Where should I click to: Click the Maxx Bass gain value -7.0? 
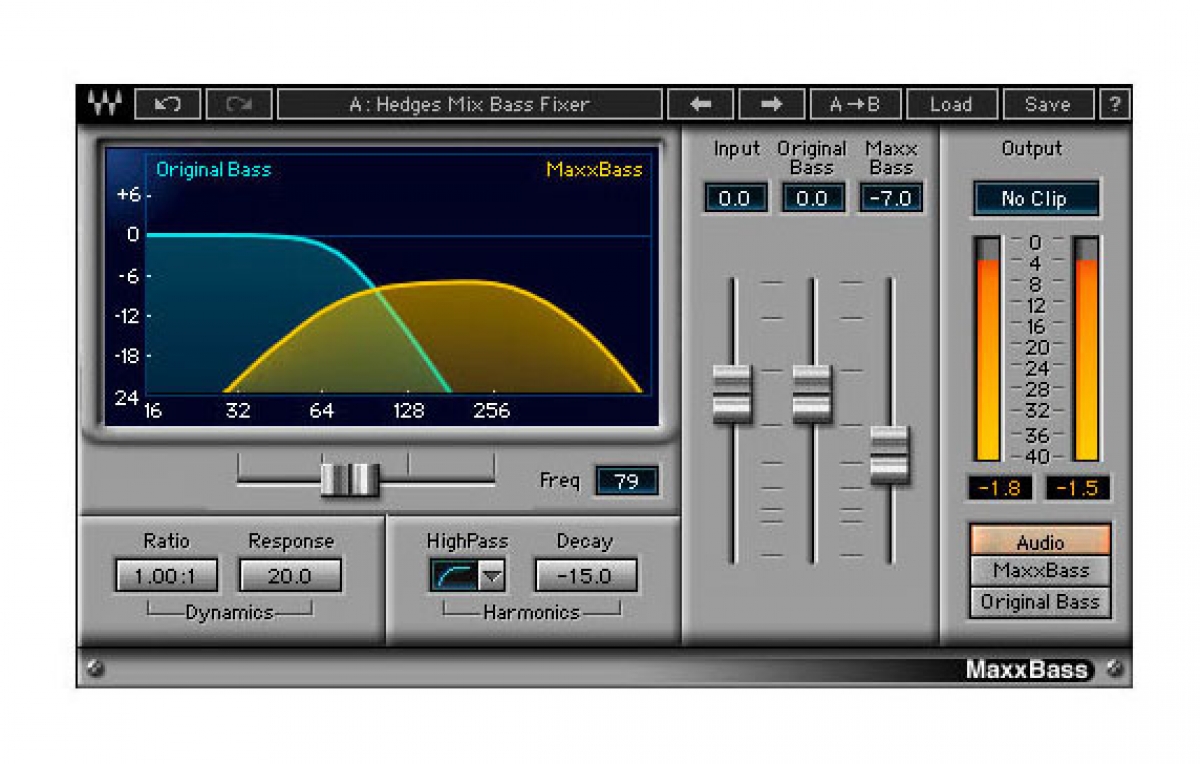coord(890,198)
